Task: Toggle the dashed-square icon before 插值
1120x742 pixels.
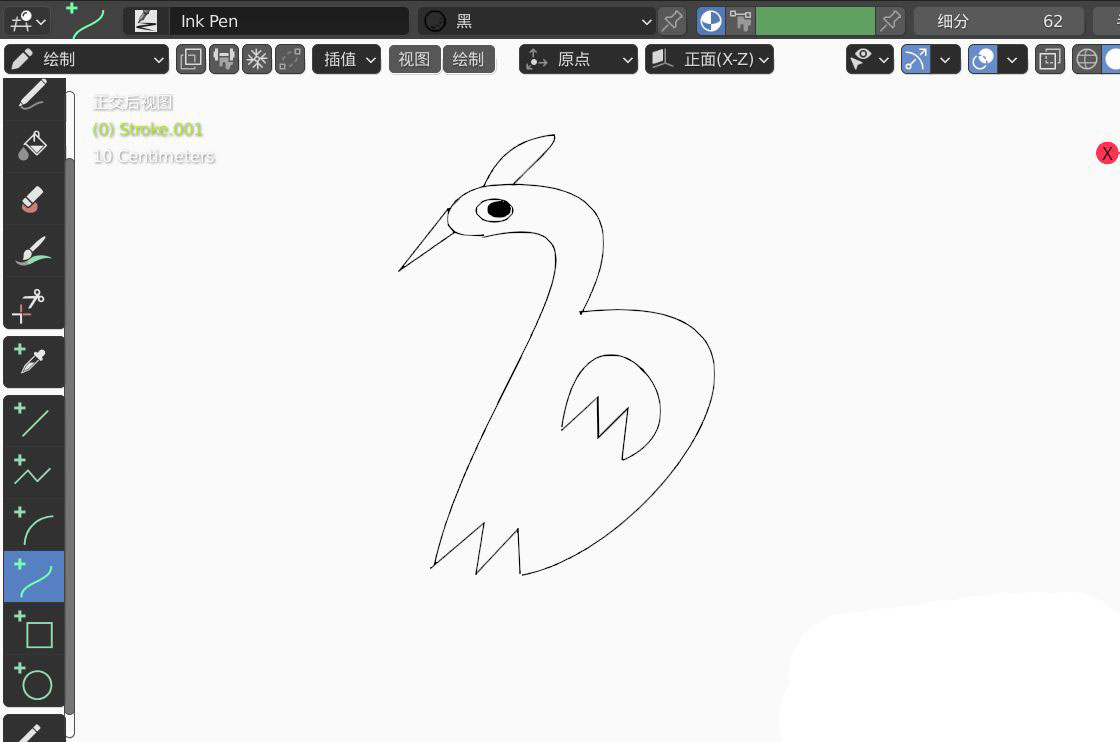Action: [x=290, y=59]
